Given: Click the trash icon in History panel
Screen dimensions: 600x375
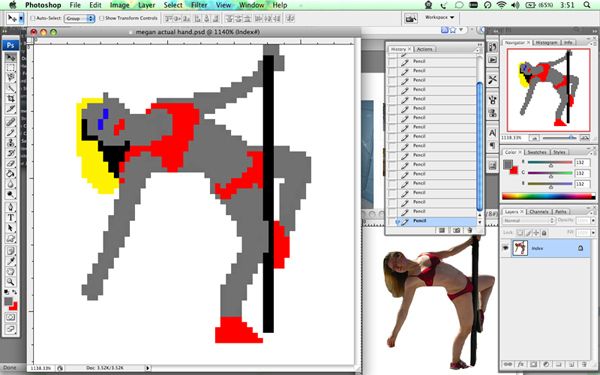Looking at the screenshot, I should pyautogui.click(x=470, y=230).
